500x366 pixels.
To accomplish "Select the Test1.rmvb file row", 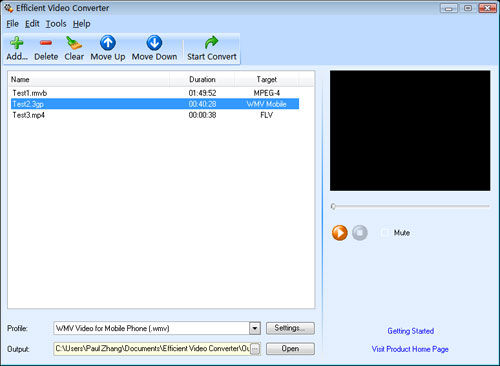I will (x=155, y=93).
